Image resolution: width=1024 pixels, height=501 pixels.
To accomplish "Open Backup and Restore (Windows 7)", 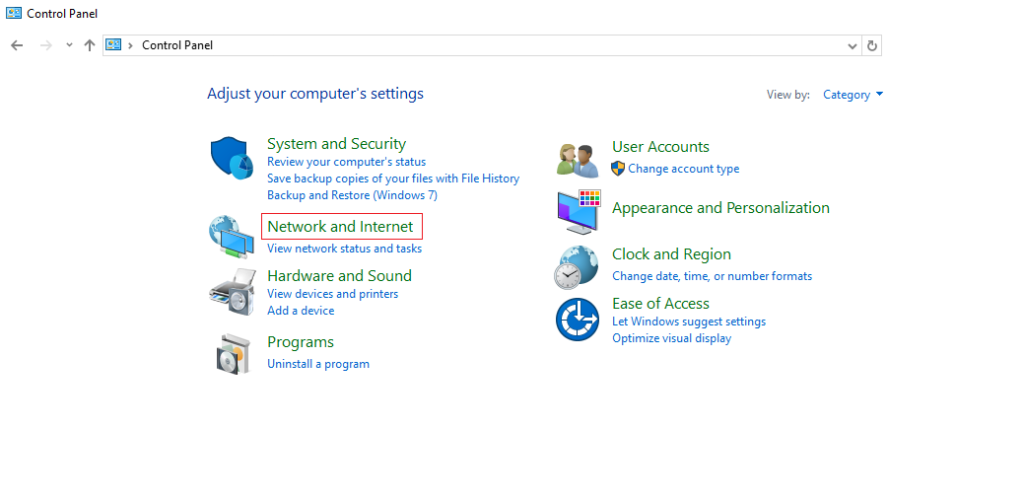I will tap(352, 195).
